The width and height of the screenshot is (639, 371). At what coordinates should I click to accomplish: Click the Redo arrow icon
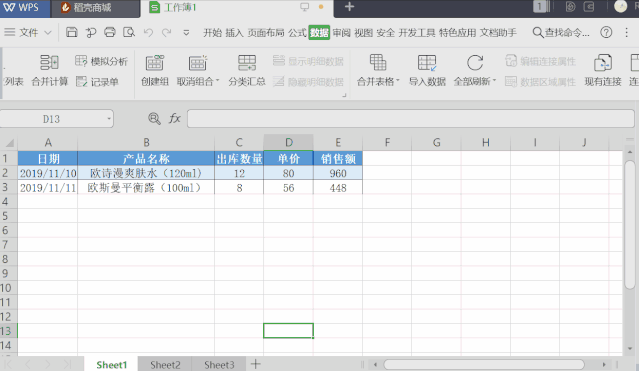coord(167,32)
